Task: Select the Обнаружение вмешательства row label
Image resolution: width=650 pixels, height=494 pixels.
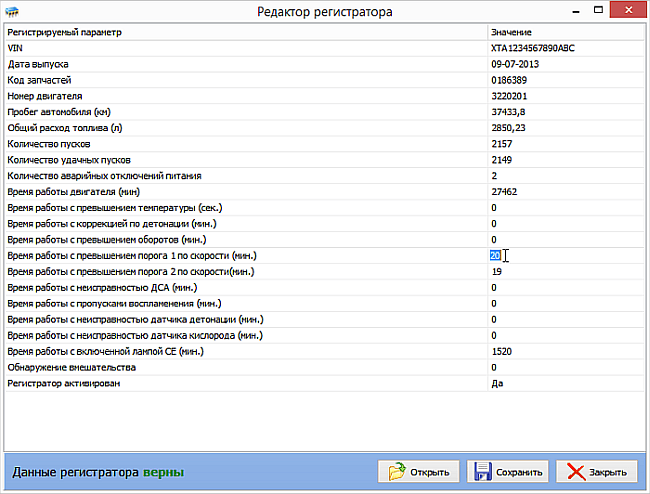Action: tap(71, 367)
